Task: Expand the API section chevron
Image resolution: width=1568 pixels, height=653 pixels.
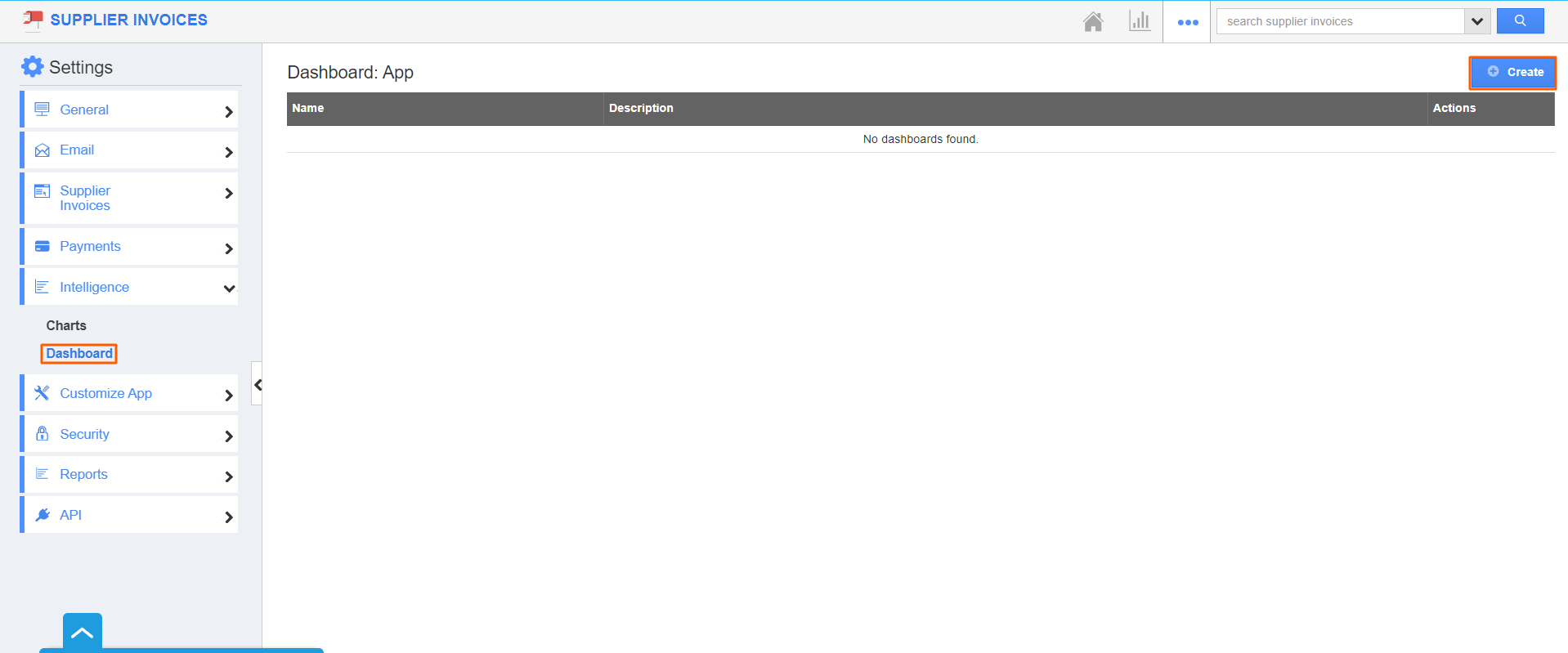Action: (x=229, y=517)
